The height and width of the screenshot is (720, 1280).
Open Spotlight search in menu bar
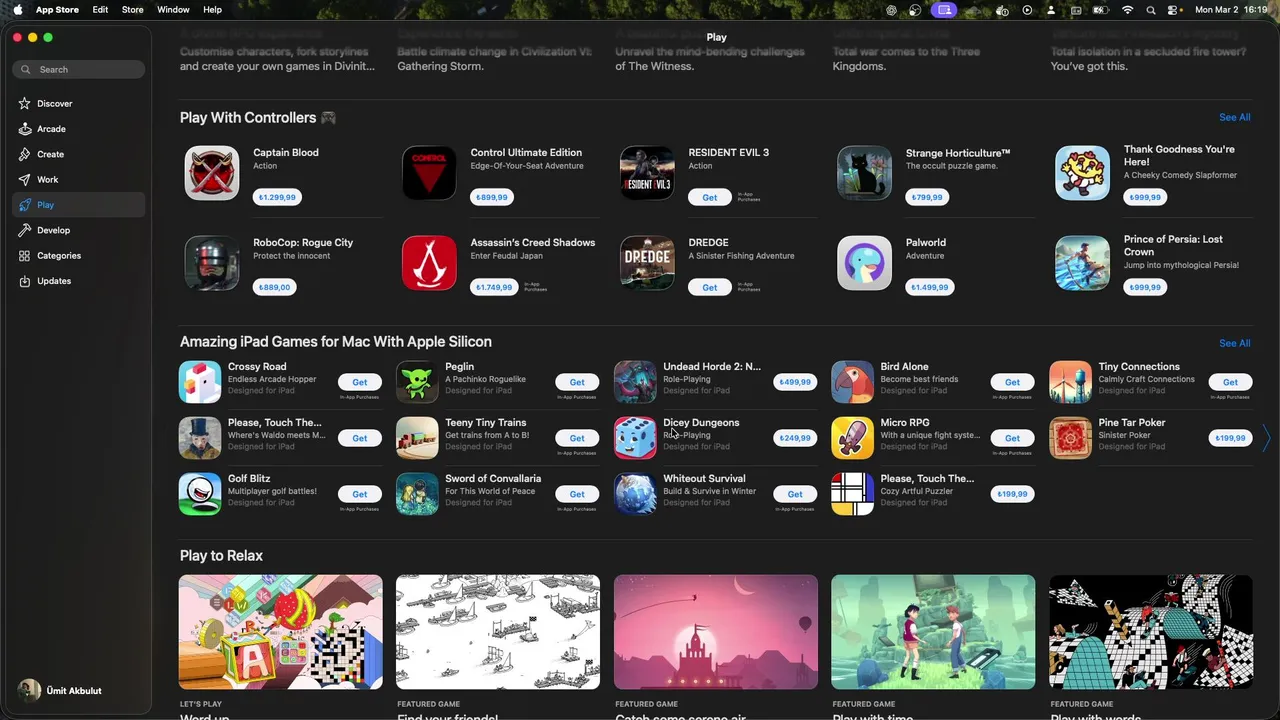tap(1151, 10)
